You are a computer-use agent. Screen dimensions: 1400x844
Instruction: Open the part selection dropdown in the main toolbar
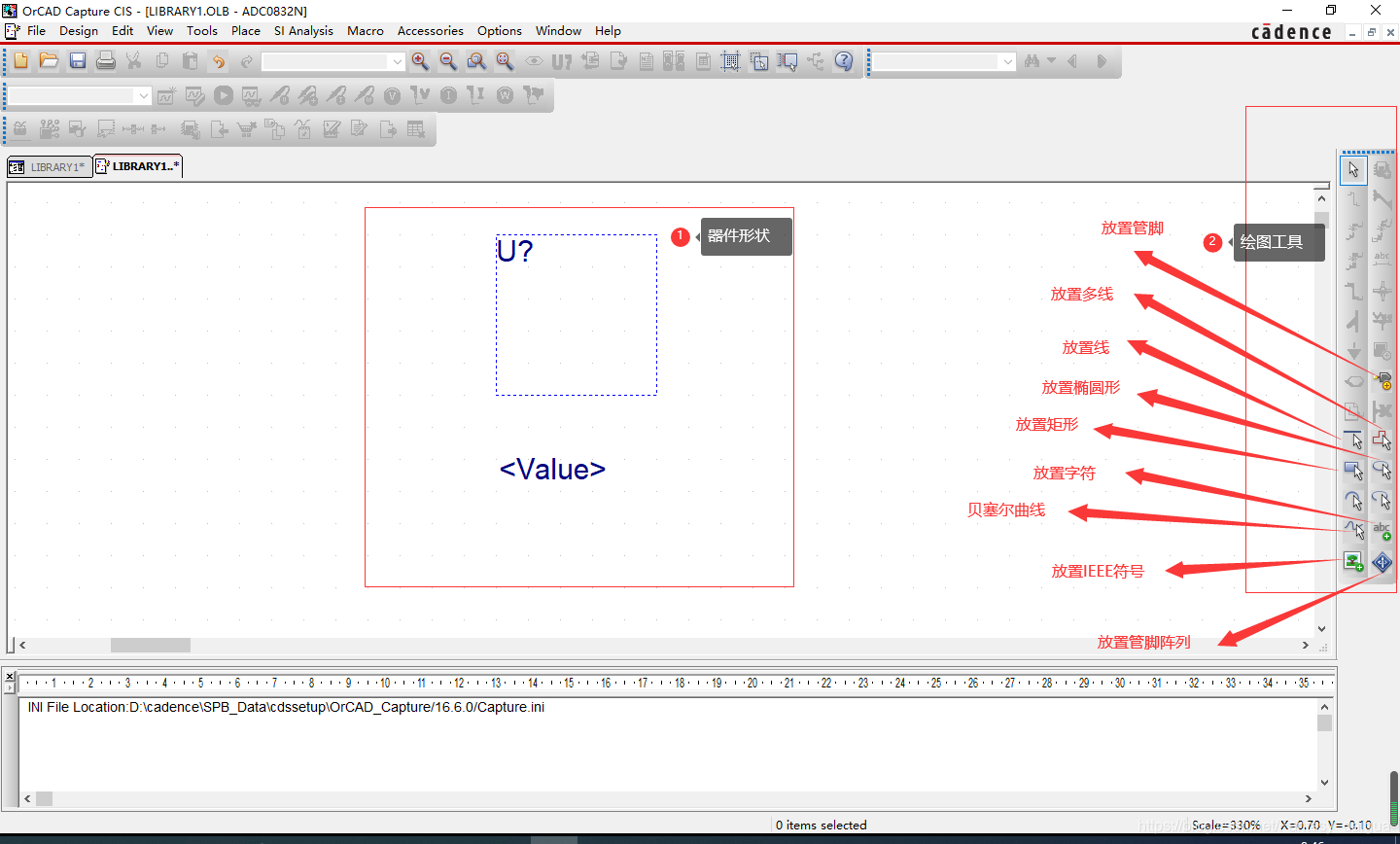pos(397,61)
